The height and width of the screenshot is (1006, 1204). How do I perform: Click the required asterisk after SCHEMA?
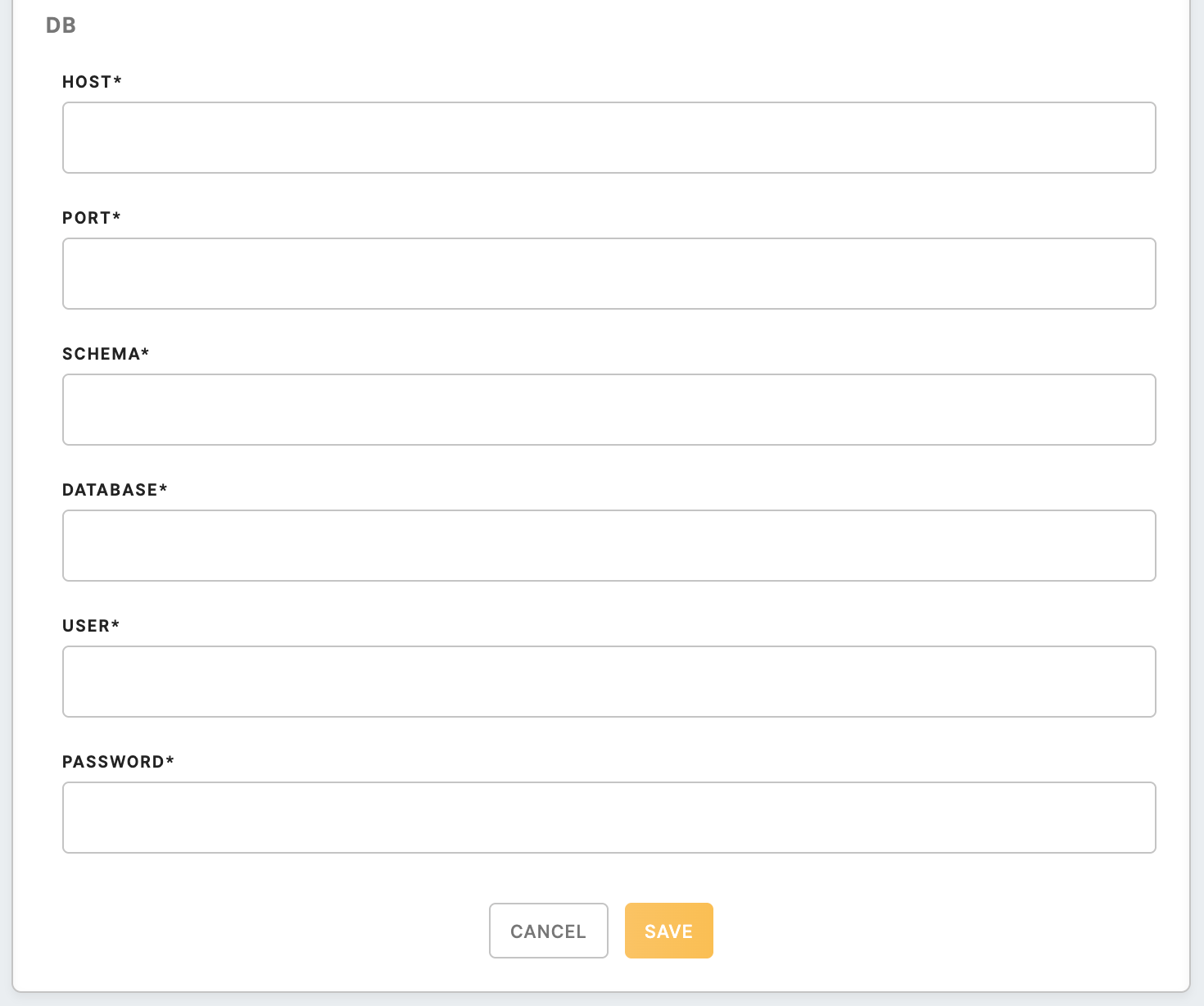[x=146, y=352]
